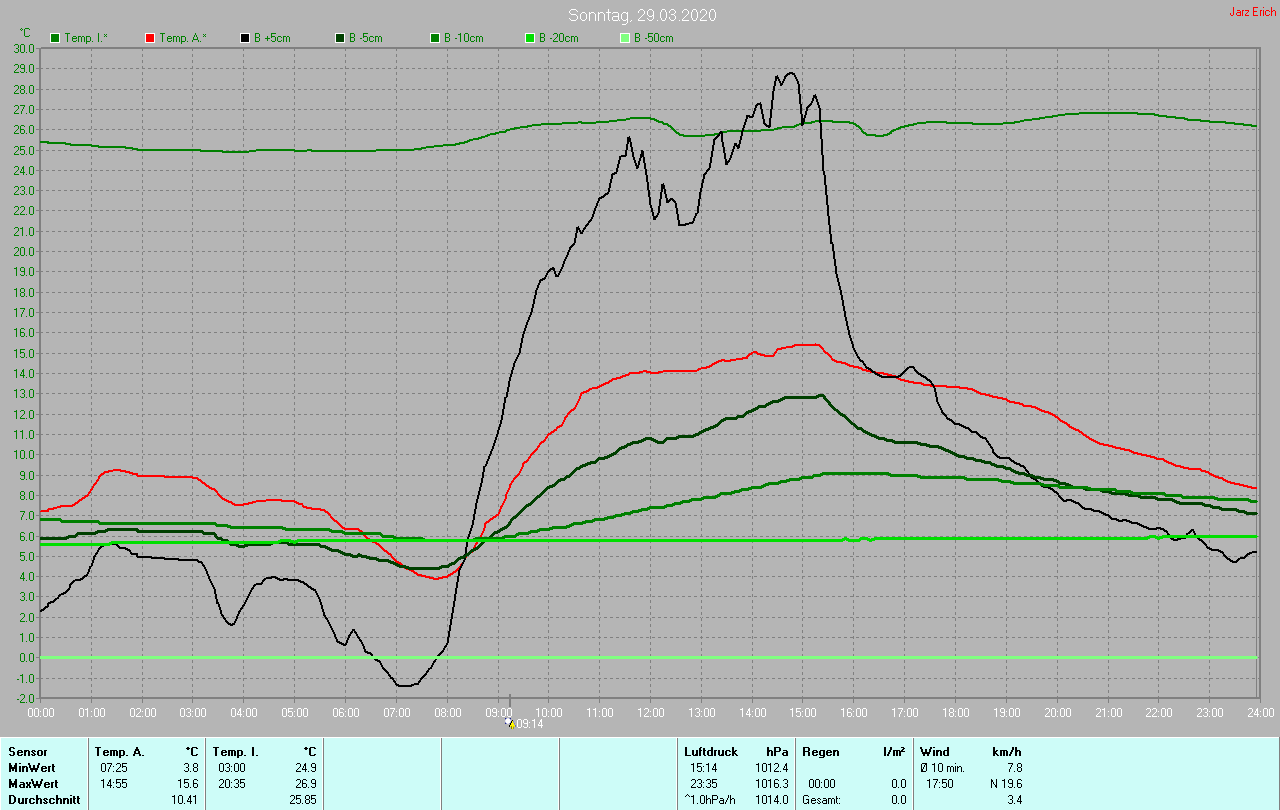
Task: Click the "Temp. A." column header in the table
Action: 120,752
